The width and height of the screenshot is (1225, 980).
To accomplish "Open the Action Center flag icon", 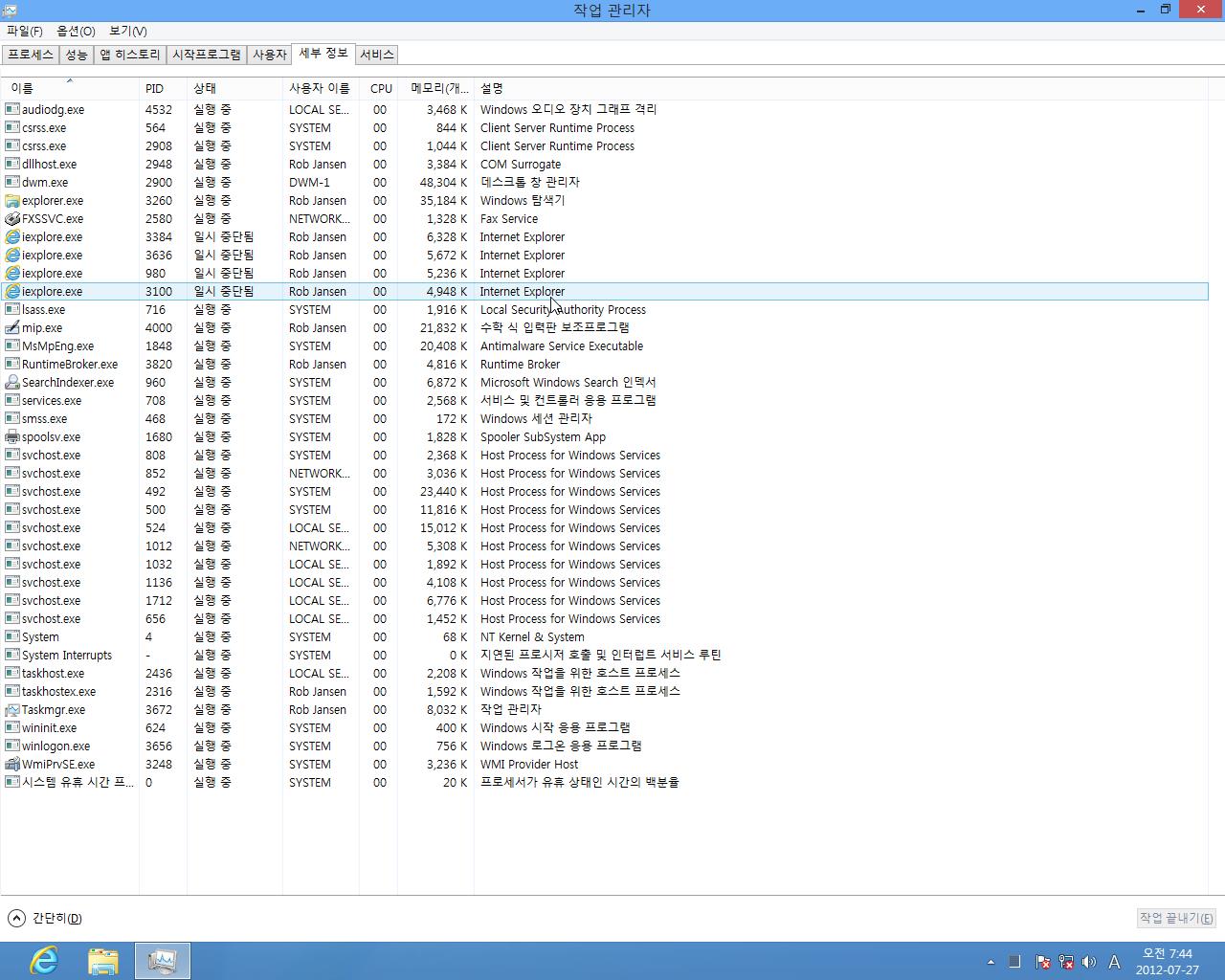I will (x=1043, y=962).
